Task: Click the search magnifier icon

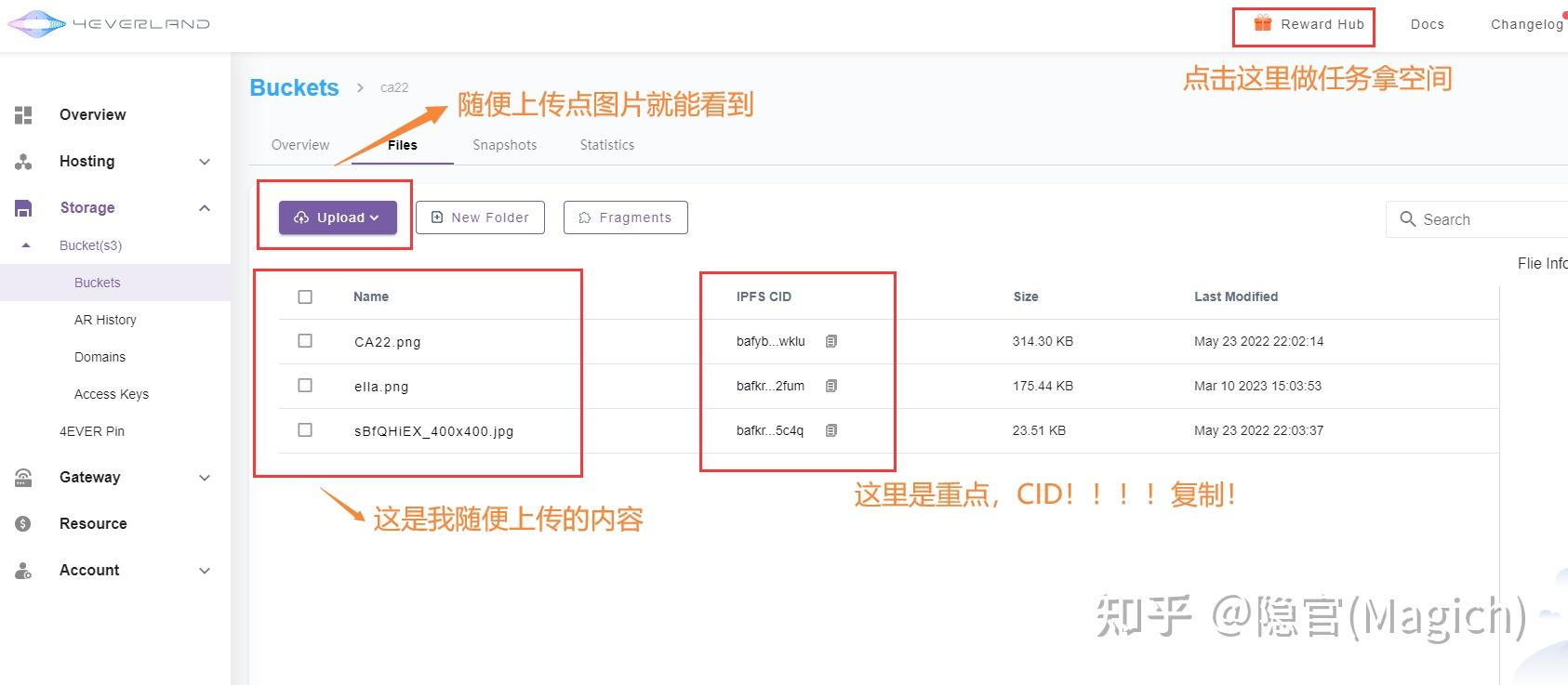Action: coord(1408,219)
